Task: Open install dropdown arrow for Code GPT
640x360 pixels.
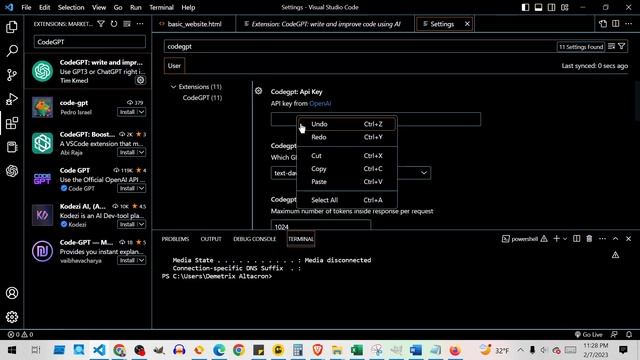Action: [x=141, y=188]
